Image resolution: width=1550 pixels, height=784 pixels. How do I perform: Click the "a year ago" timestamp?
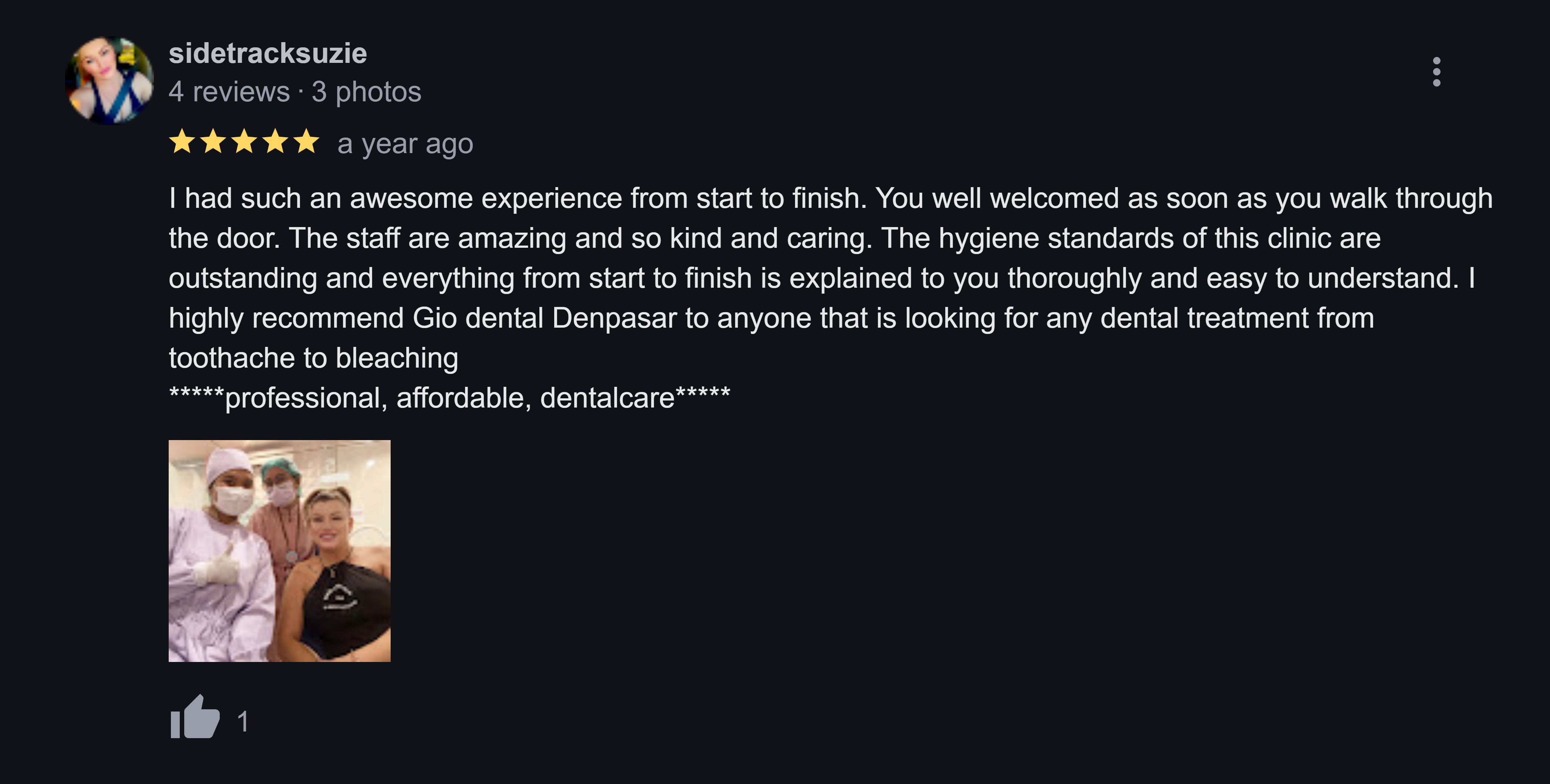point(405,144)
